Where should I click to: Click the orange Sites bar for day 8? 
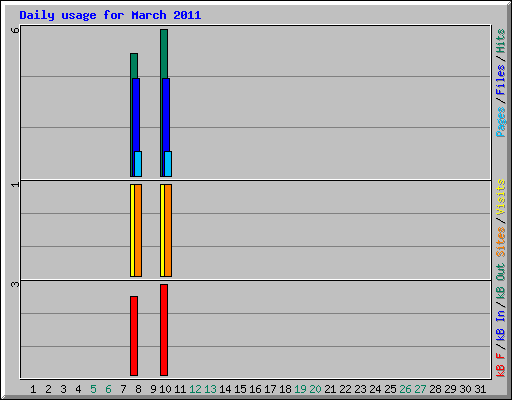pos(138,230)
